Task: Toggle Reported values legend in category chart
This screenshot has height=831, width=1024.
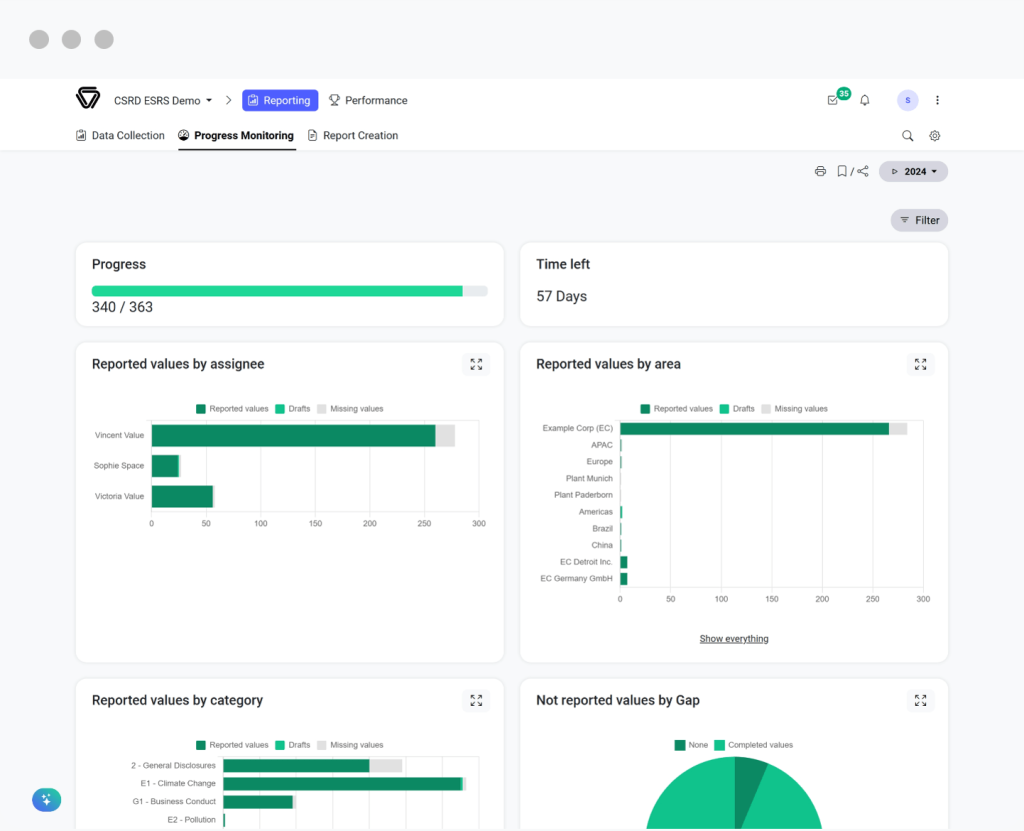Action: [232, 745]
